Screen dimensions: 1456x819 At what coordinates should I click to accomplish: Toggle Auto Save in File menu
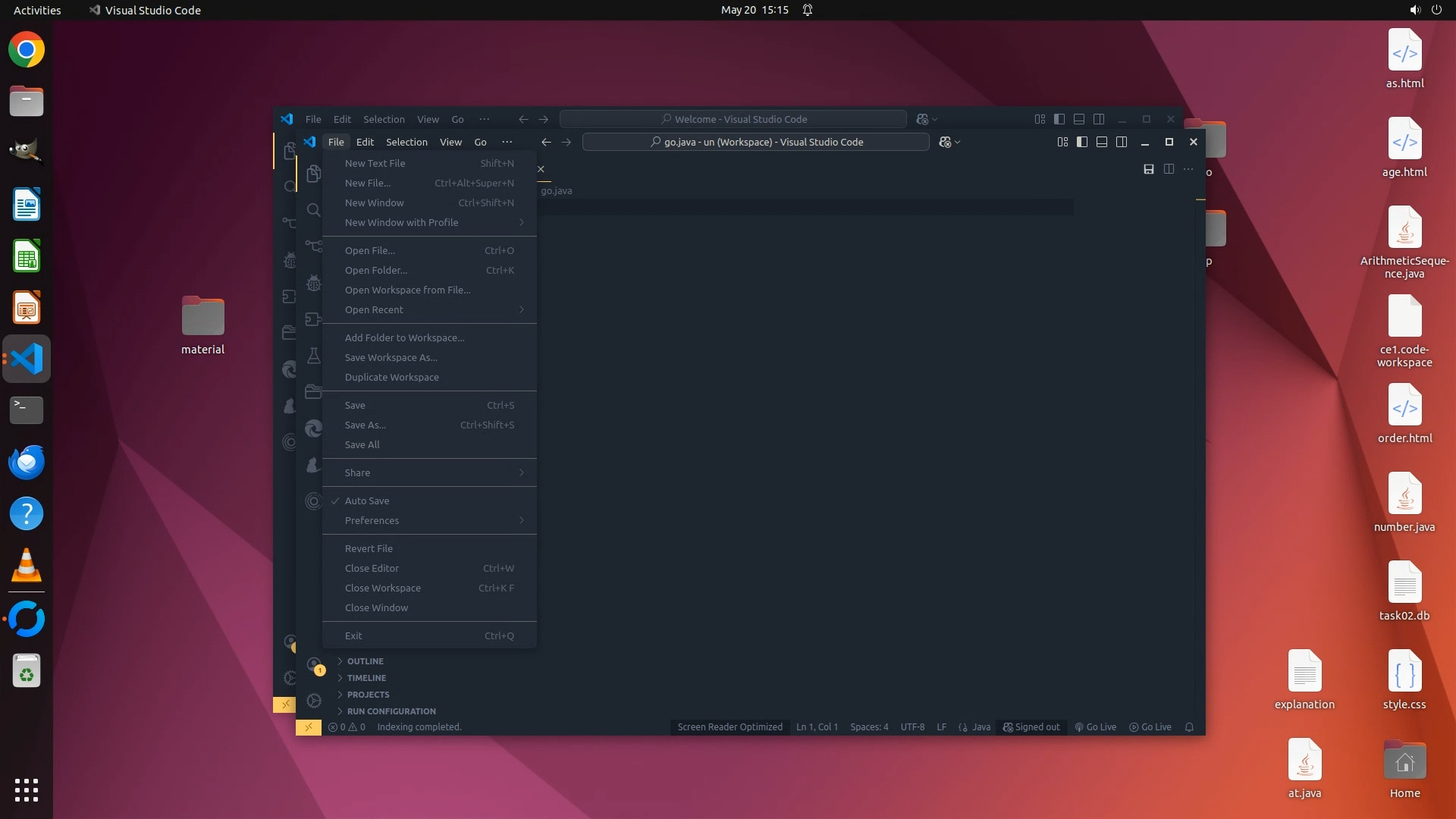pyautogui.click(x=367, y=500)
